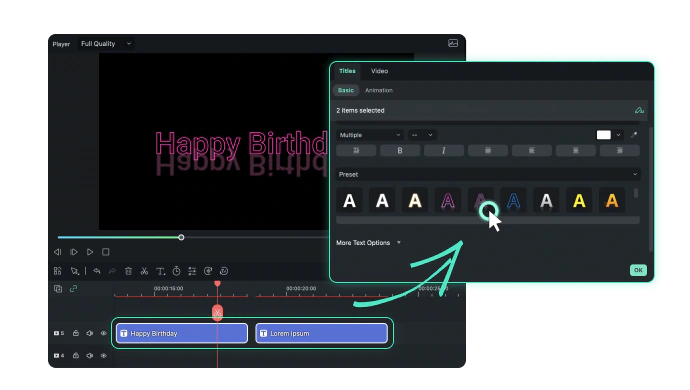This screenshot has height=390, width=690.
Task: Toggle italic formatting
Action: click(x=444, y=151)
